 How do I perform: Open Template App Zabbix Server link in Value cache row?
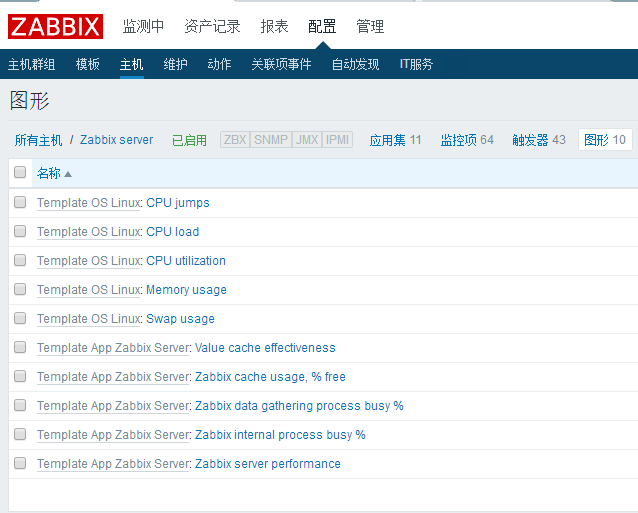113,348
